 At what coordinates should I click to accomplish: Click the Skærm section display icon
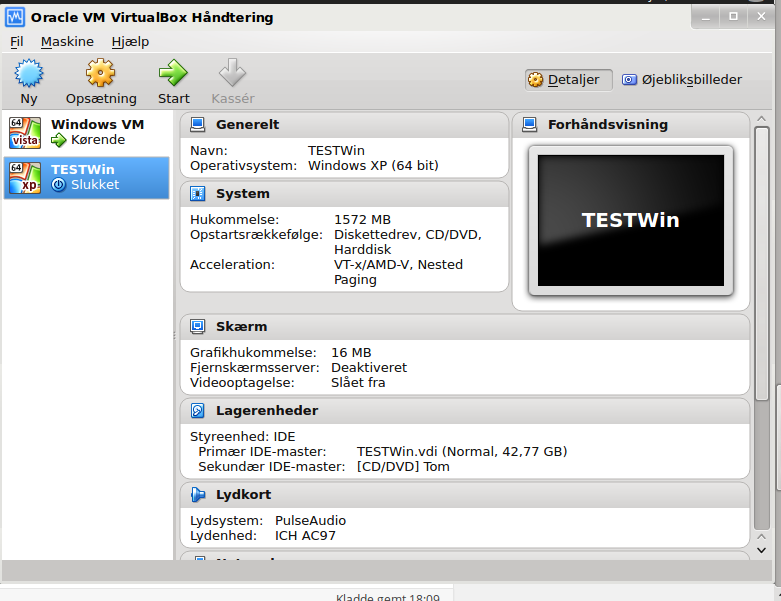[x=198, y=327]
